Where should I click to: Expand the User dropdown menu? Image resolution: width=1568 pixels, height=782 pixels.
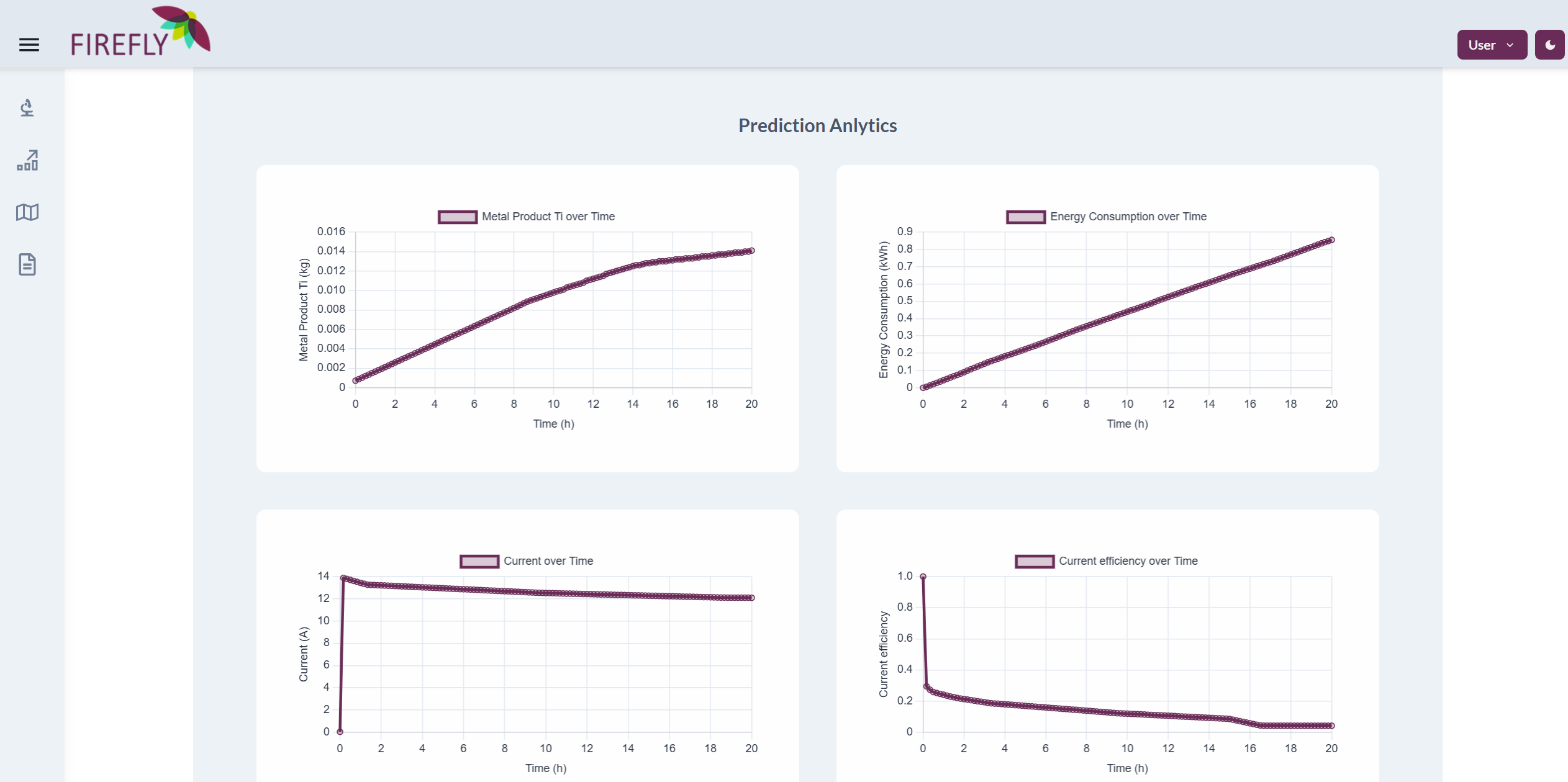coord(1492,45)
